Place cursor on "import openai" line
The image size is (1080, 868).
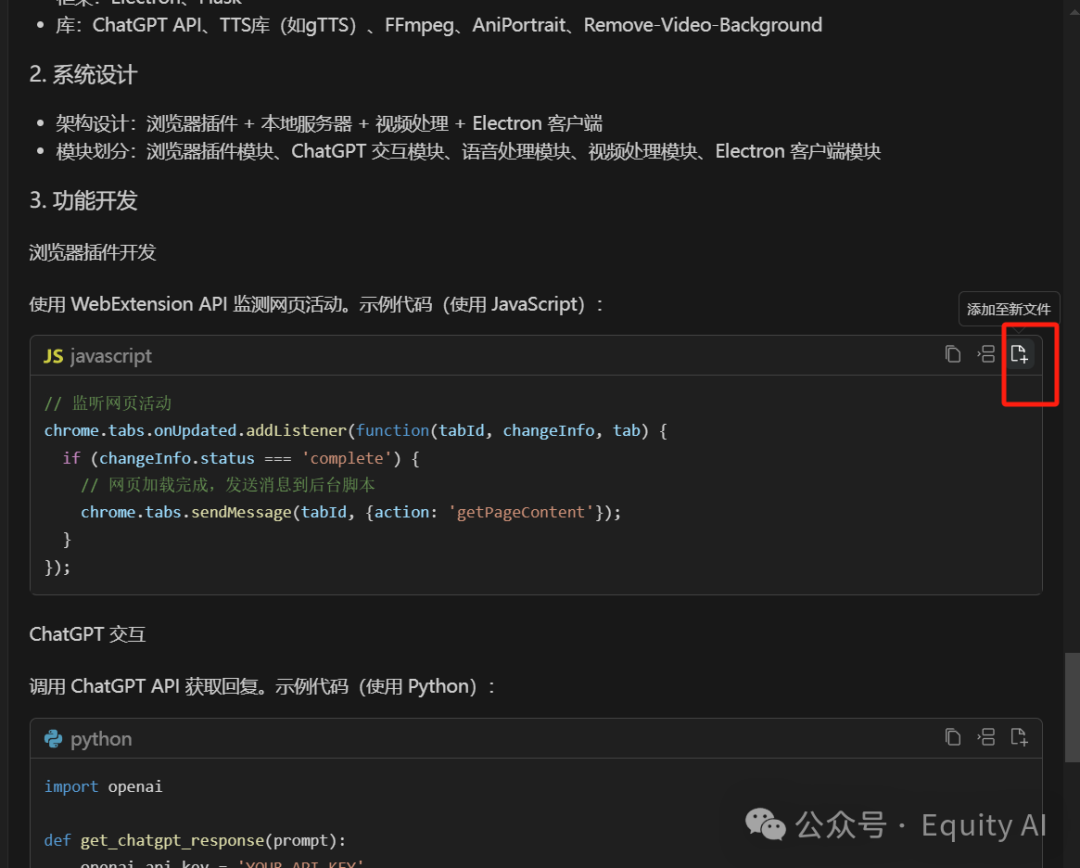click(103, 787)
